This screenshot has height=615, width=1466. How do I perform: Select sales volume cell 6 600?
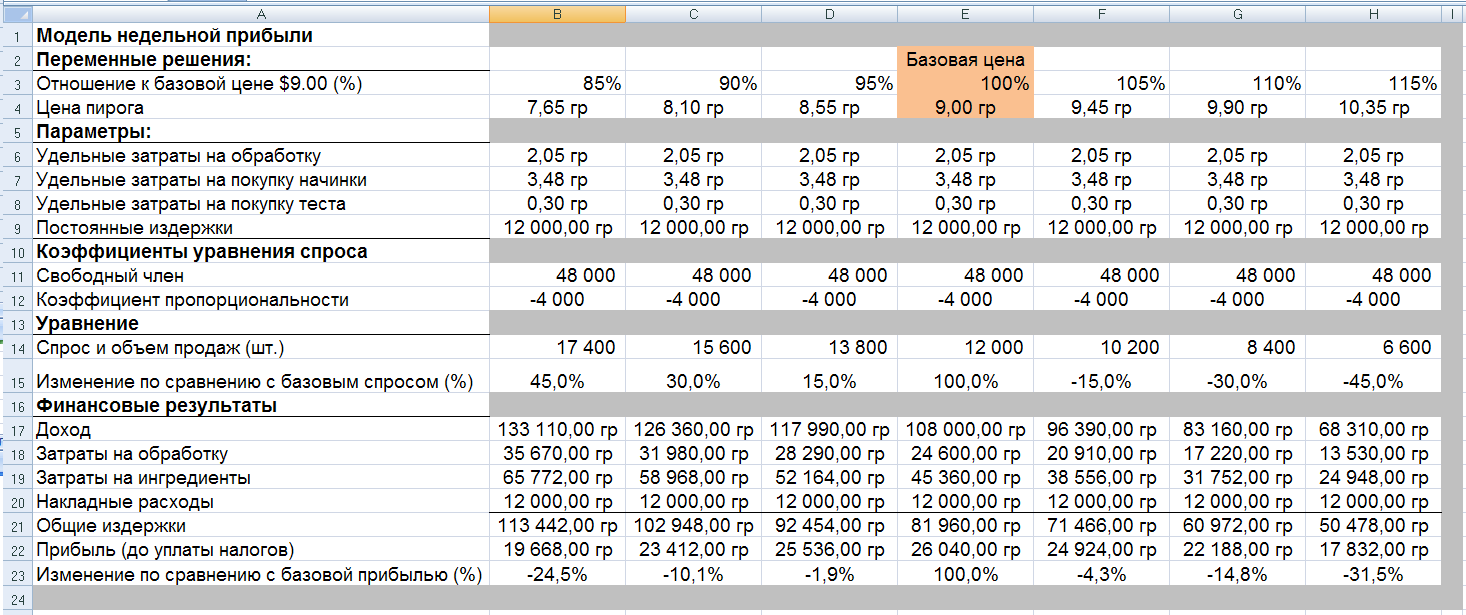[1373, 347]
